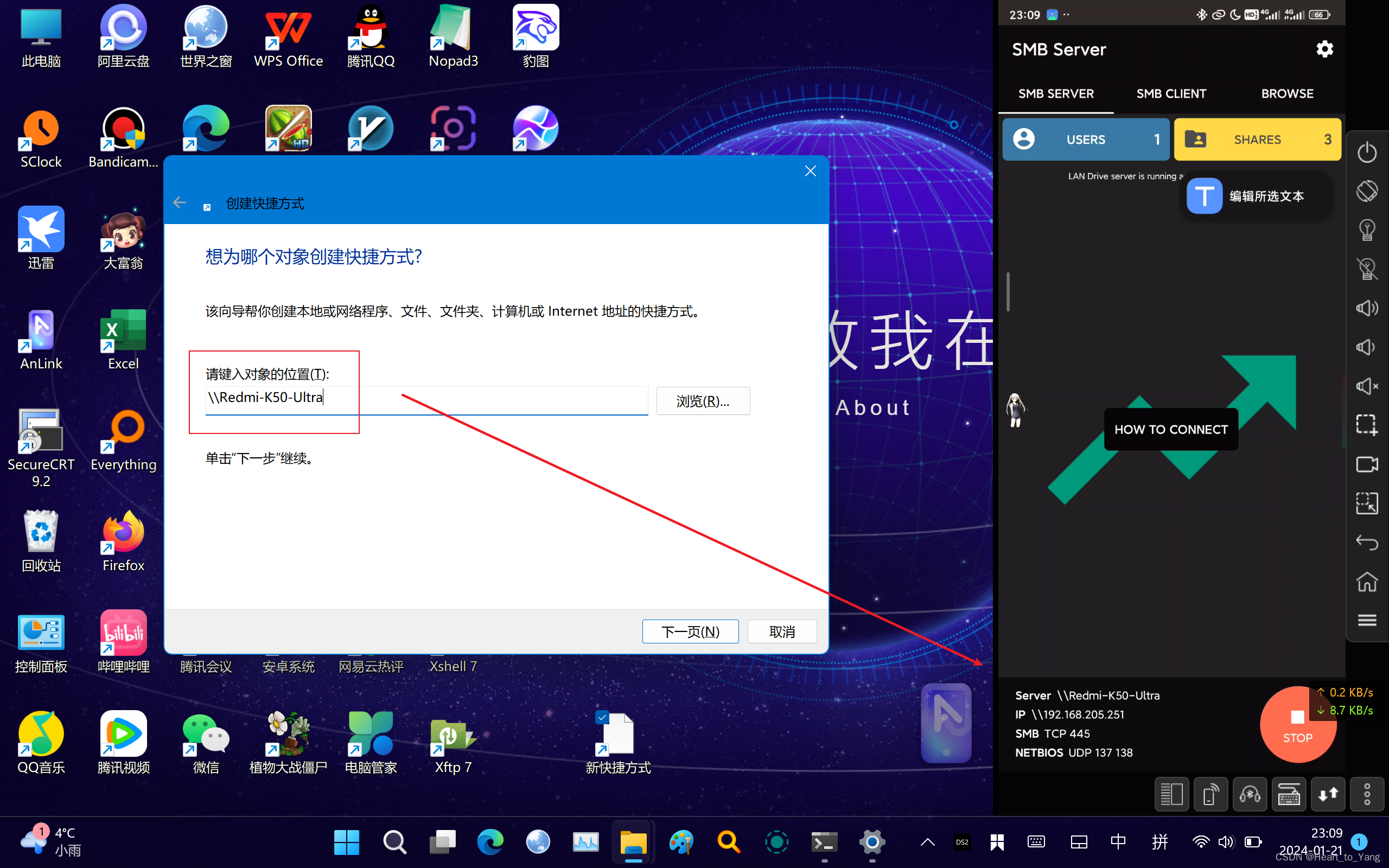Open the three-dot more options menu

(1367, 795)
